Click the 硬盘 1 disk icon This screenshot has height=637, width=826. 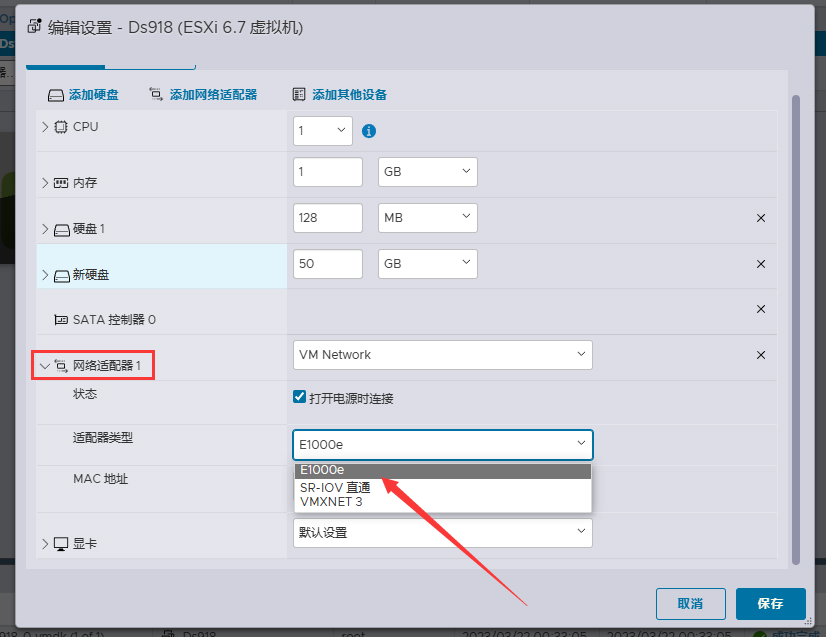click(x=62, y=230)
